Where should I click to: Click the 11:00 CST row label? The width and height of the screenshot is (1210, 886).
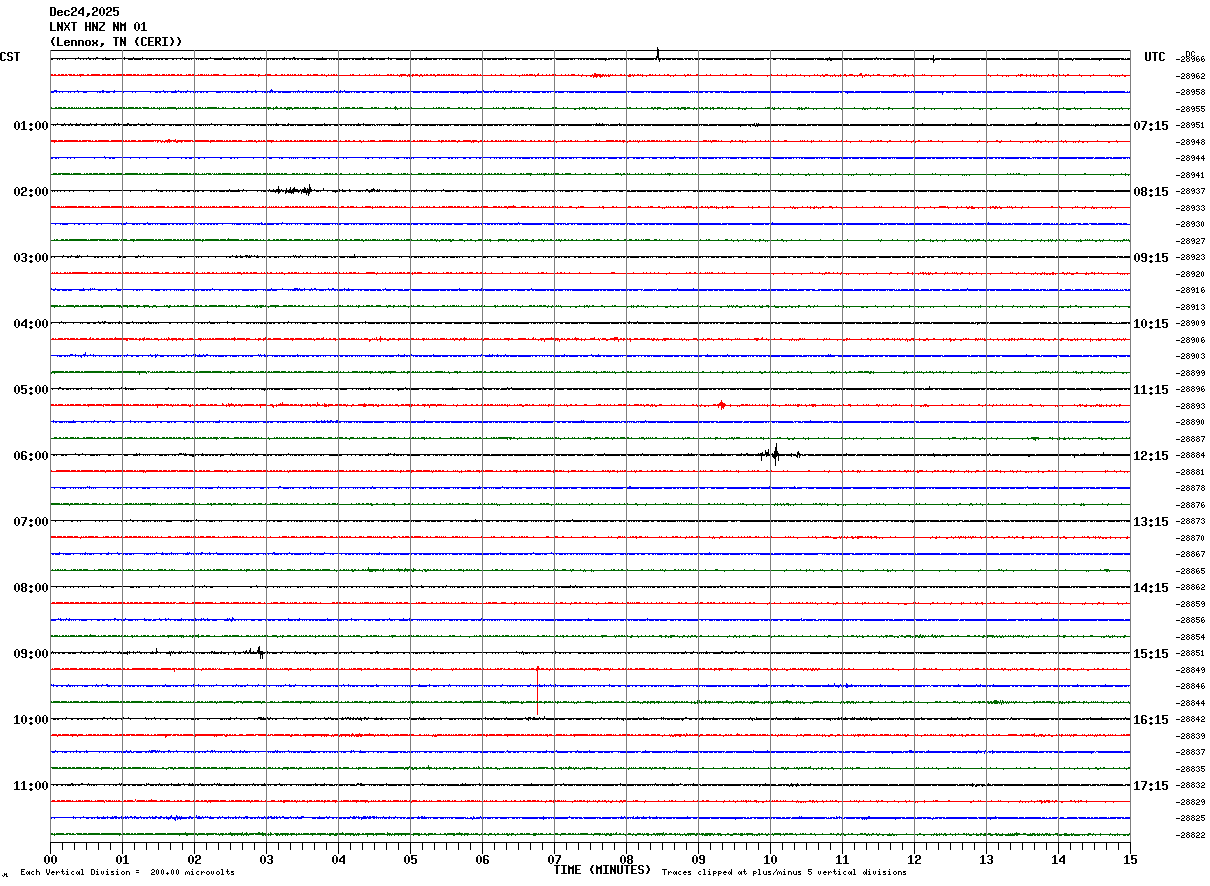(x=31, y=786)
